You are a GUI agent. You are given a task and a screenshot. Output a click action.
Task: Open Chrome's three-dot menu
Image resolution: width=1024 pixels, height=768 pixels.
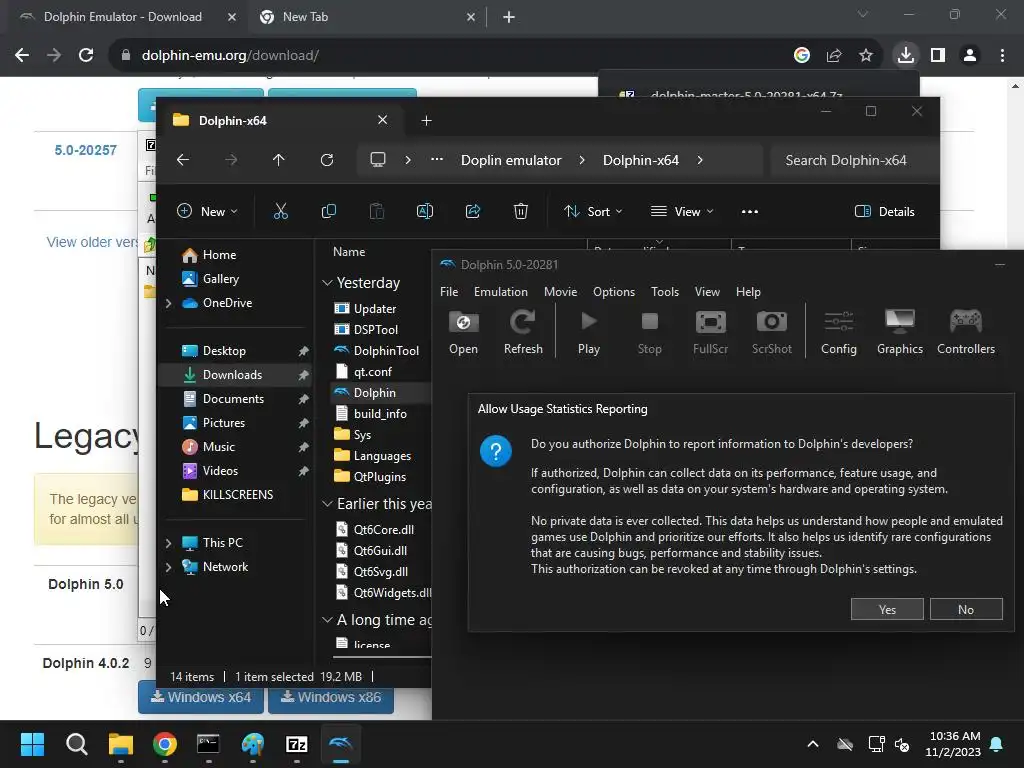click(1002, 55)
